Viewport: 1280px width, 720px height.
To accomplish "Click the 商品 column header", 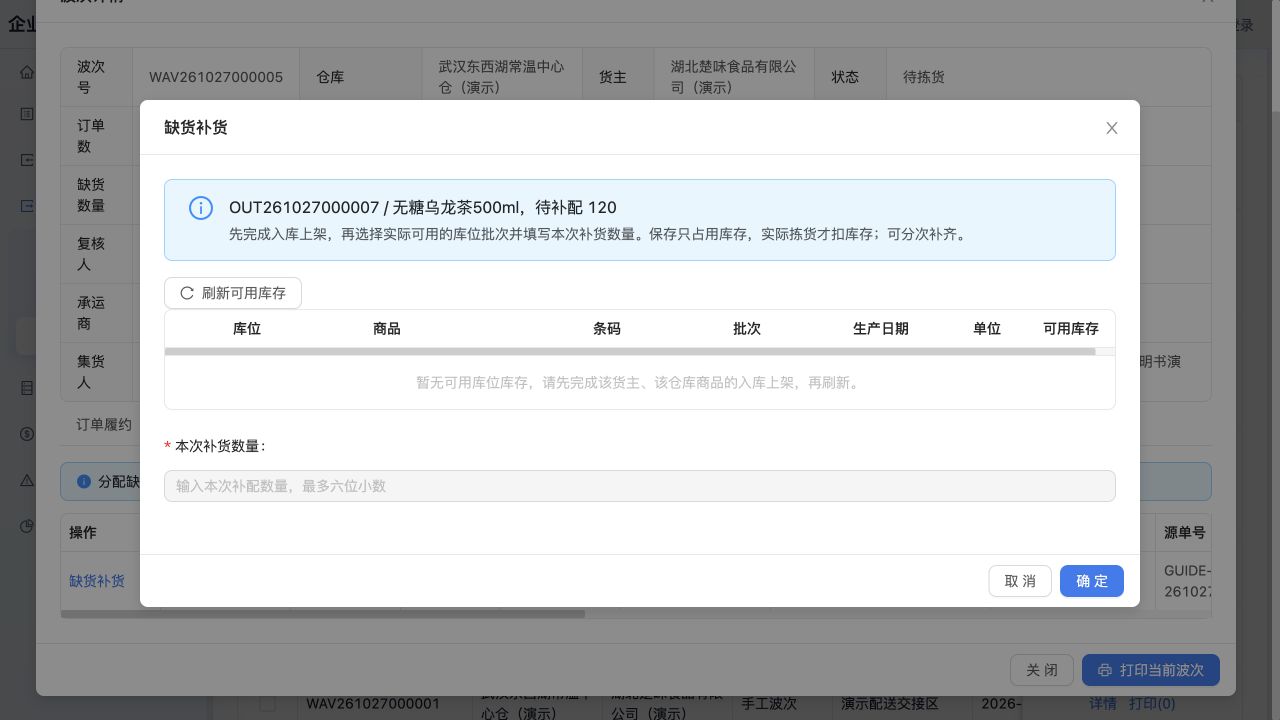I will (x=387, y=329).
